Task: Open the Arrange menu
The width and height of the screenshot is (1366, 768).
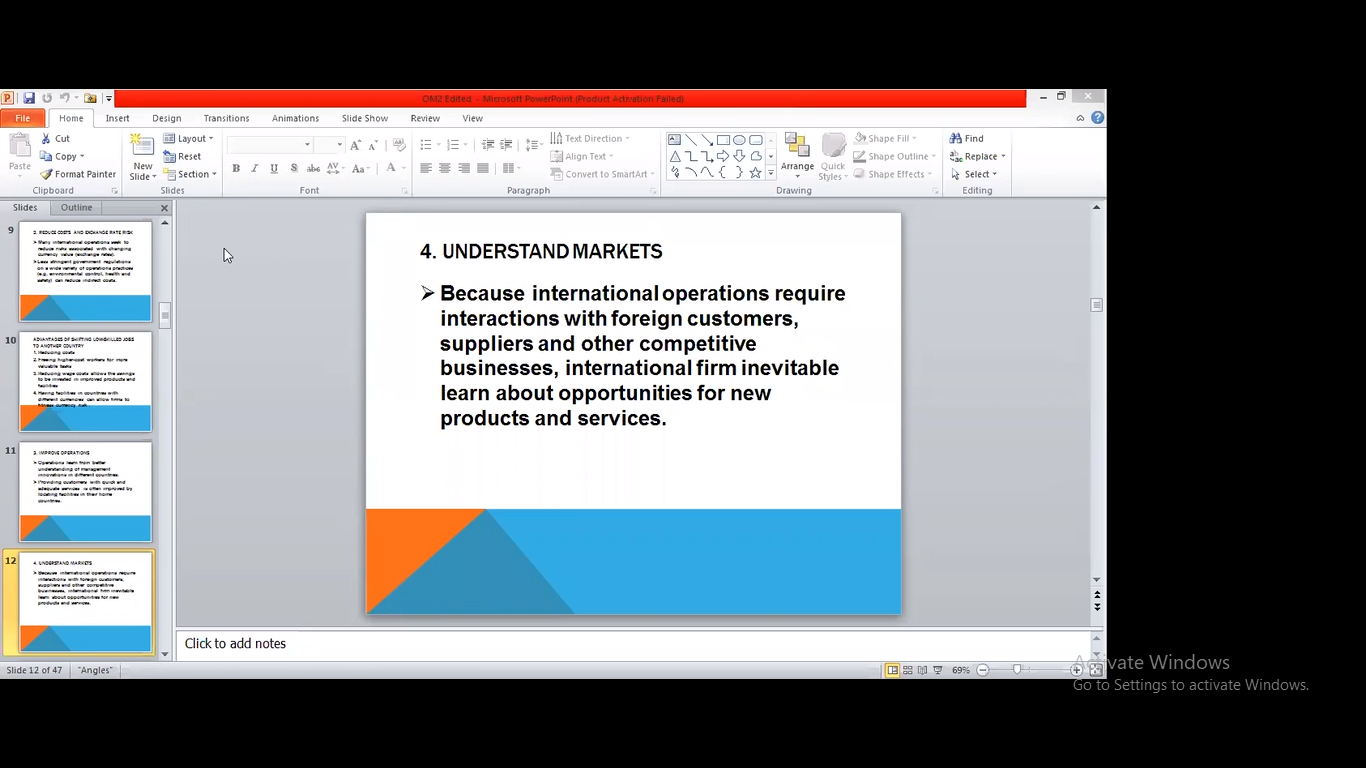Action: tap(797, 157)
